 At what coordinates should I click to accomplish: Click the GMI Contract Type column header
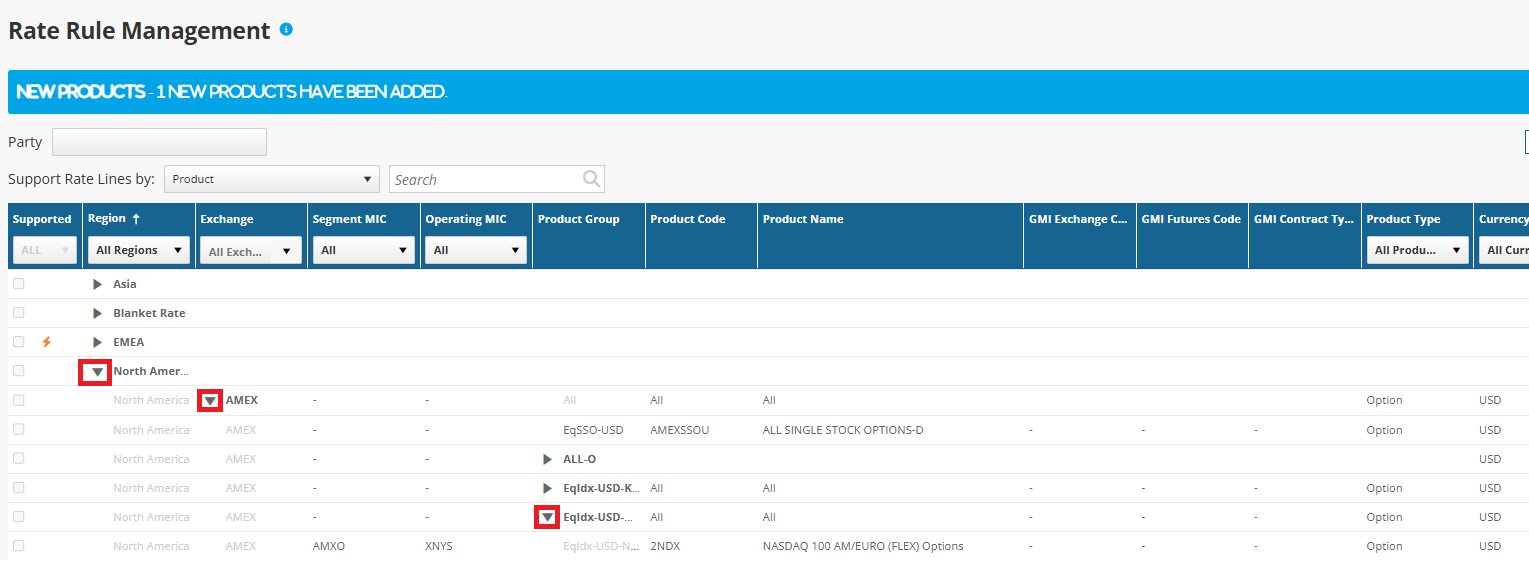coord(1304,219)
